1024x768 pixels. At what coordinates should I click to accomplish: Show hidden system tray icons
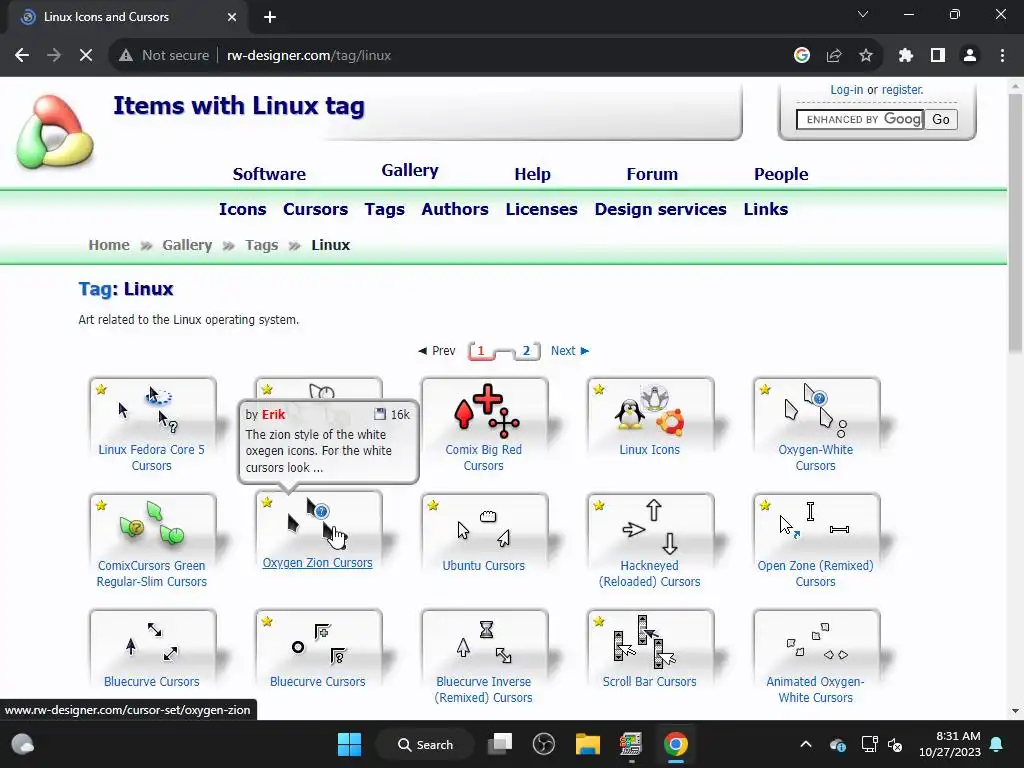[x=806, y=744]
